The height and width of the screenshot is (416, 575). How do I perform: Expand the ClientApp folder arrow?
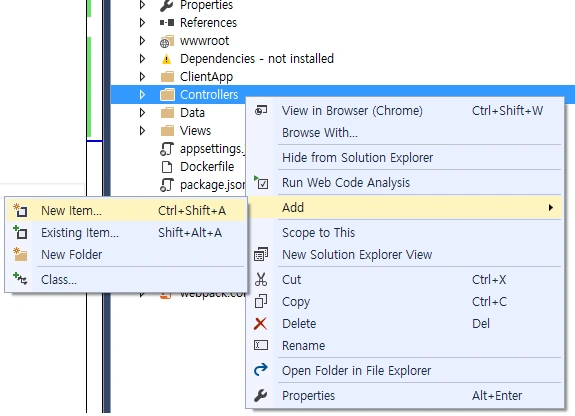[x=143, y=77]
